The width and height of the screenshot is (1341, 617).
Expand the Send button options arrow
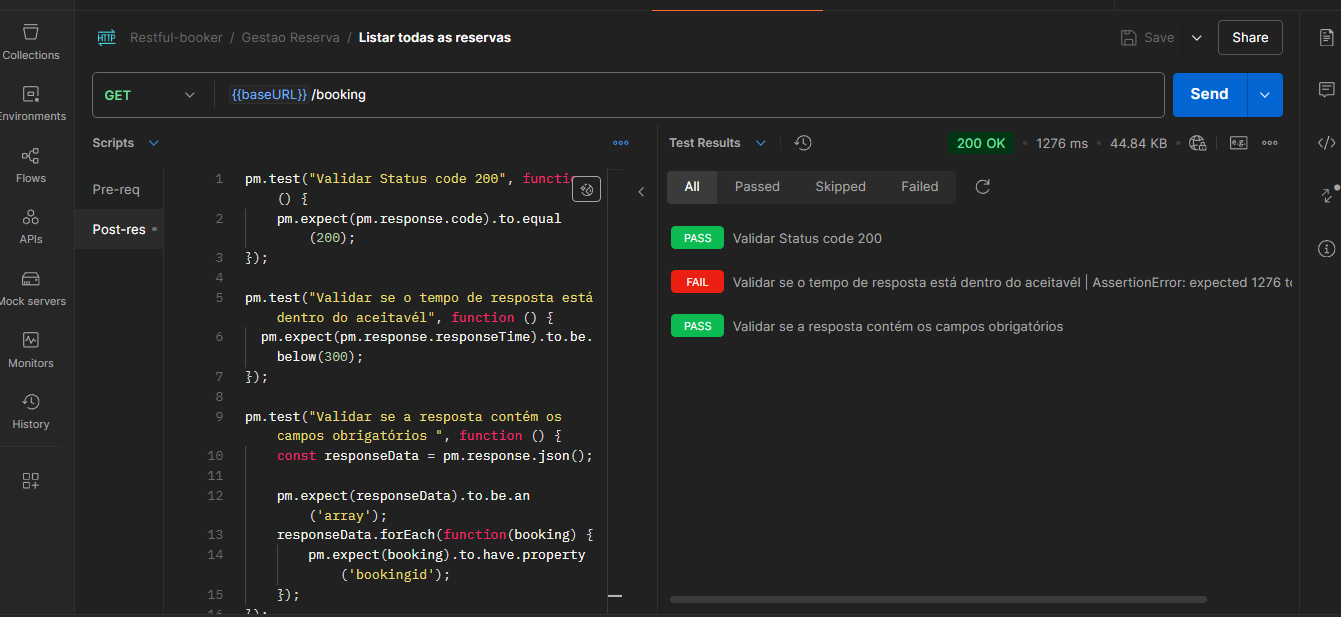(x=1264, y=95)
